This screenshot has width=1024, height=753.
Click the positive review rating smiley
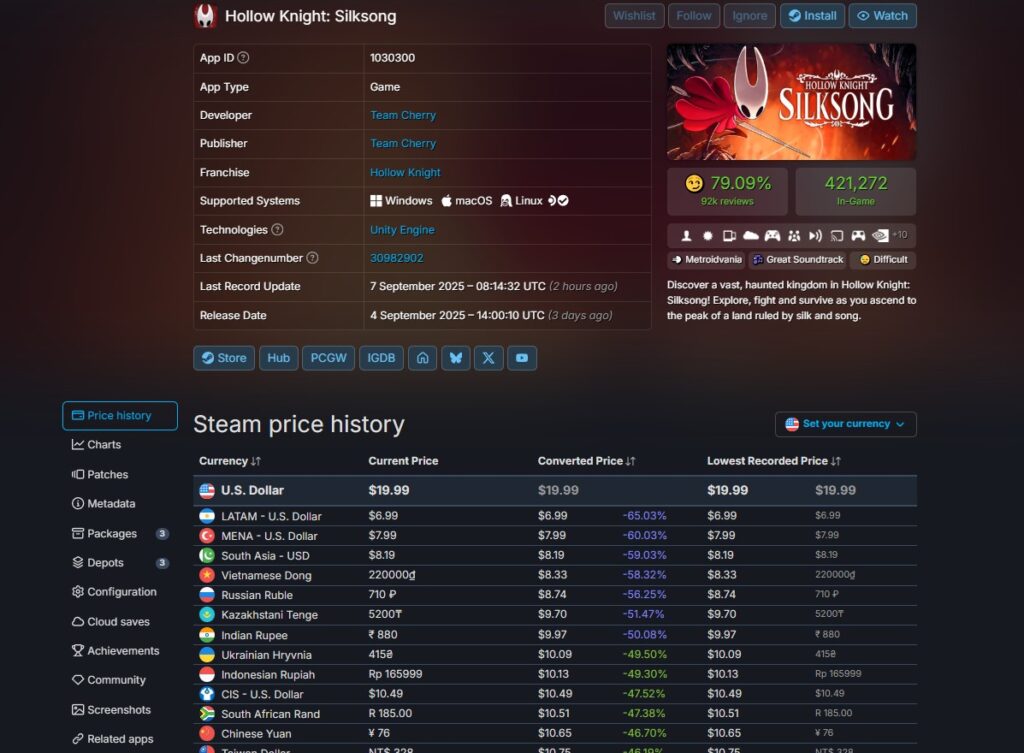click(694, 184)
